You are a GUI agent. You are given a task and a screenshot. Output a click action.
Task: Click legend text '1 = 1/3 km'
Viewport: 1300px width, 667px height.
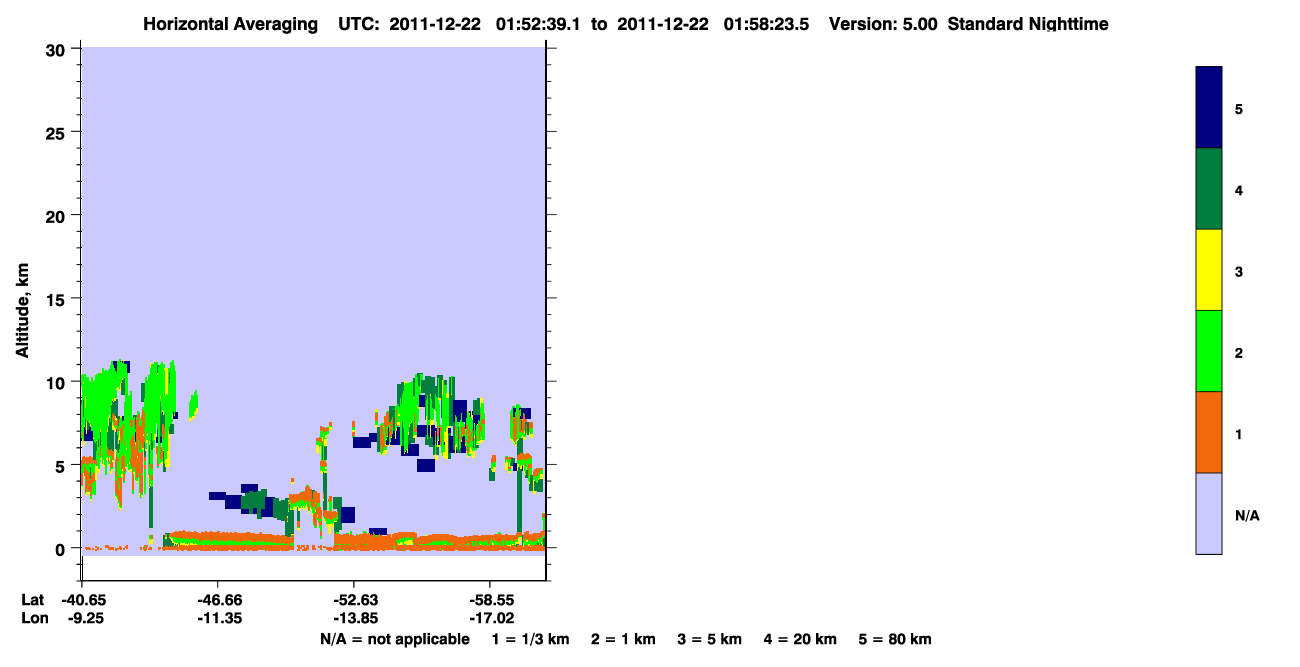tap(531, 639)
